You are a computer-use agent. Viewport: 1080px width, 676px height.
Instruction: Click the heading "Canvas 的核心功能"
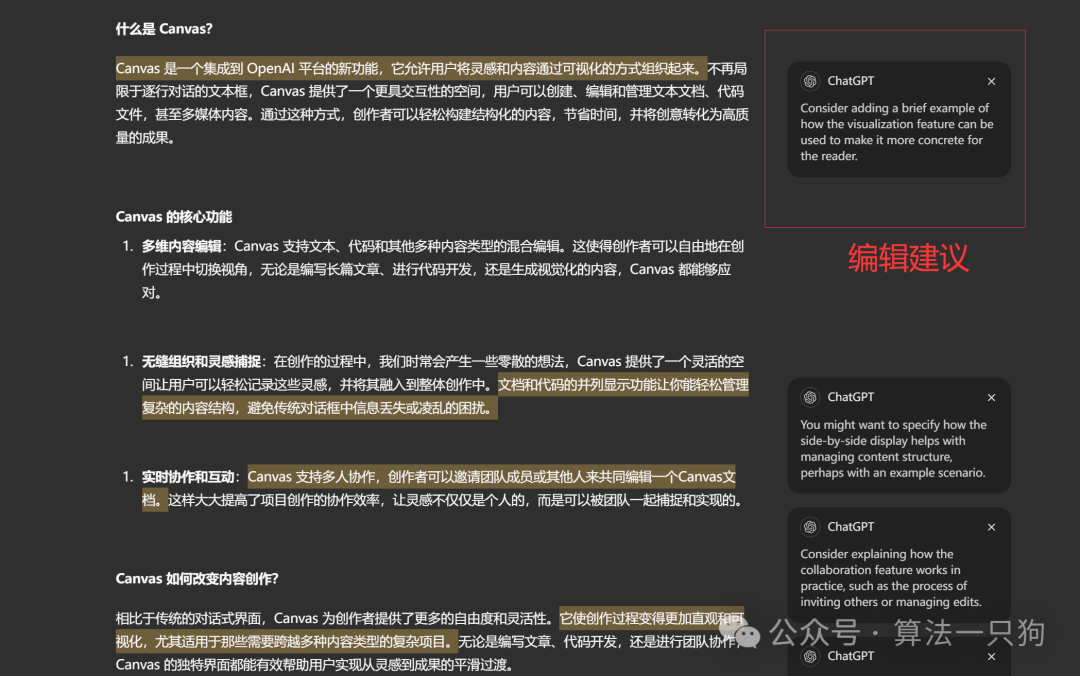tap(174, 217)
